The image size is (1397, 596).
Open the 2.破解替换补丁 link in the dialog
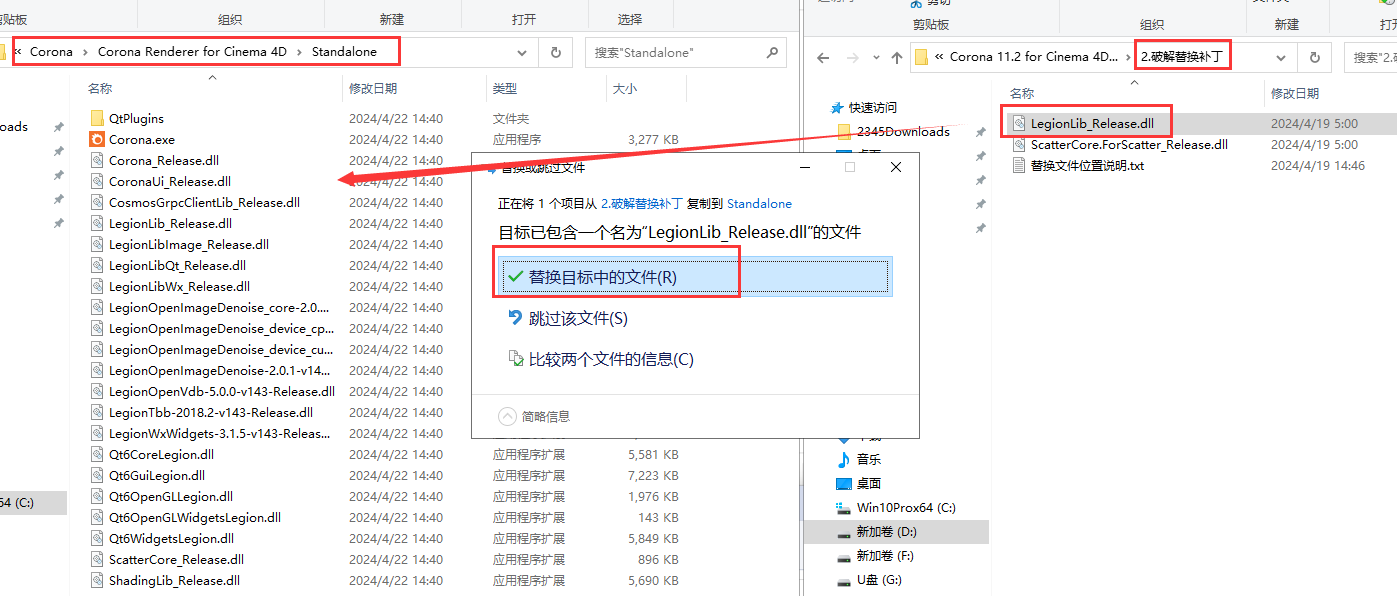point(641,203)
